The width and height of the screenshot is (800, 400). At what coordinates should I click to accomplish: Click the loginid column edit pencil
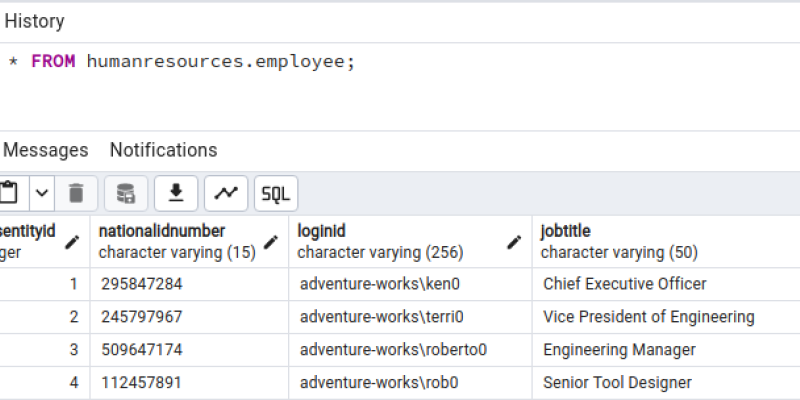coord(514,242)
